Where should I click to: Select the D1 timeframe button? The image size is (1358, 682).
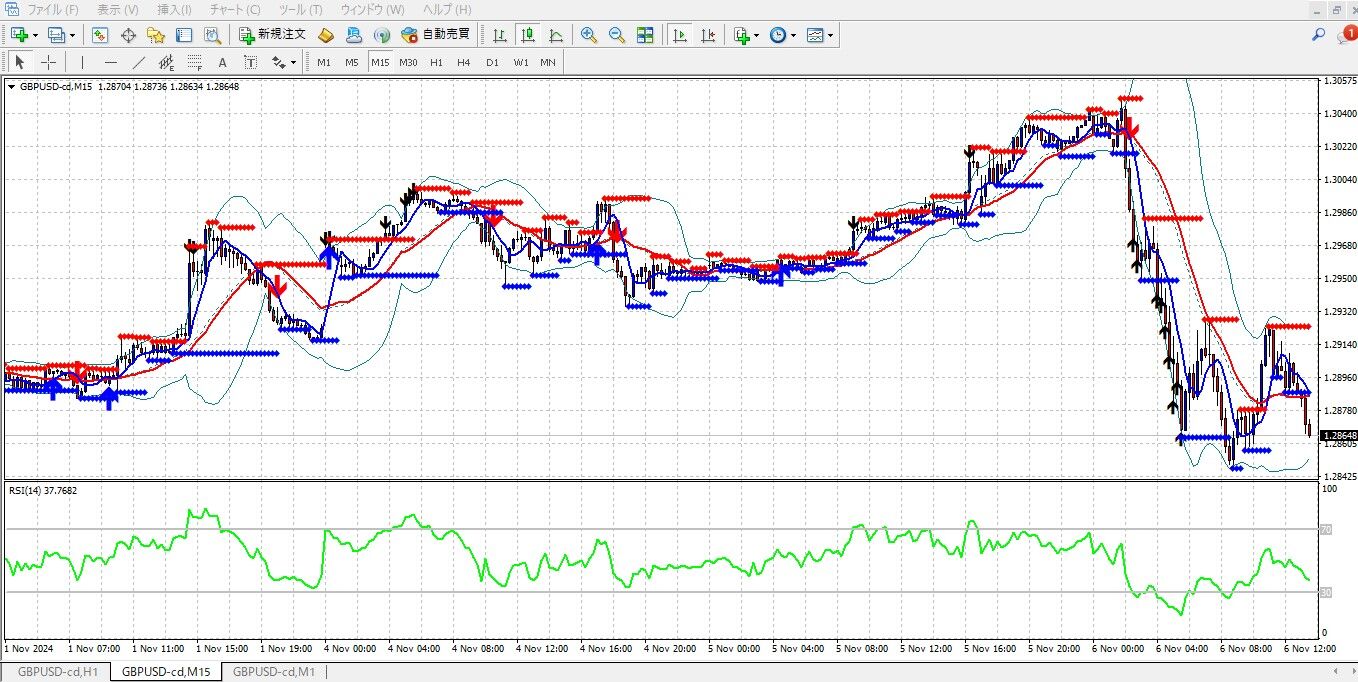click(x=491, y=62)
